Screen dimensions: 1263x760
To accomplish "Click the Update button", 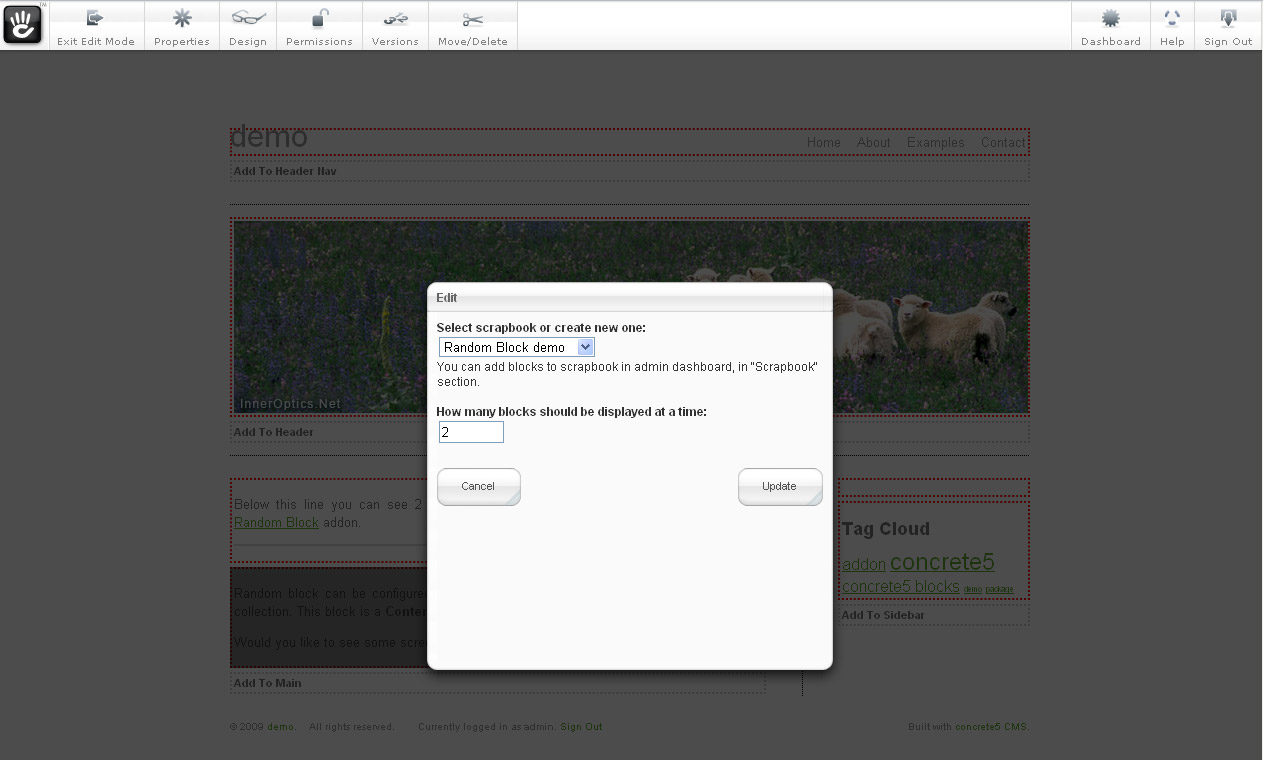I will pos(780,487).
